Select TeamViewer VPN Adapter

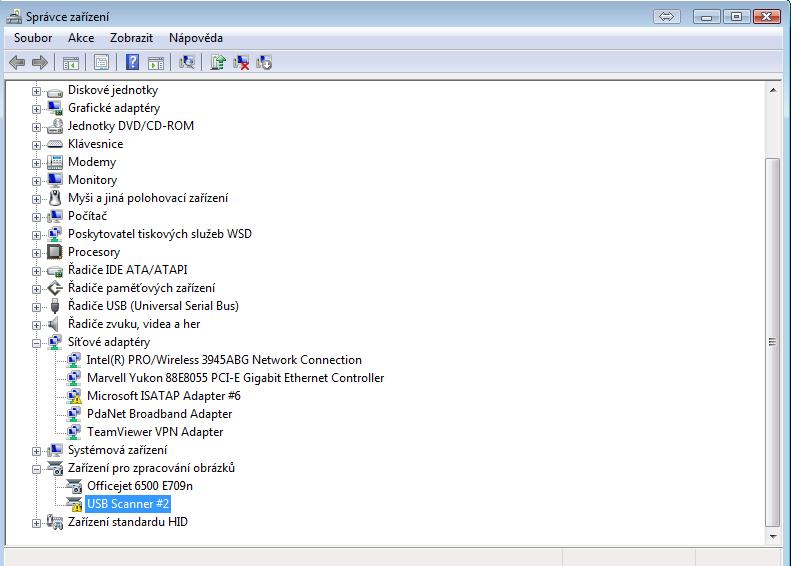click(155, 432)
